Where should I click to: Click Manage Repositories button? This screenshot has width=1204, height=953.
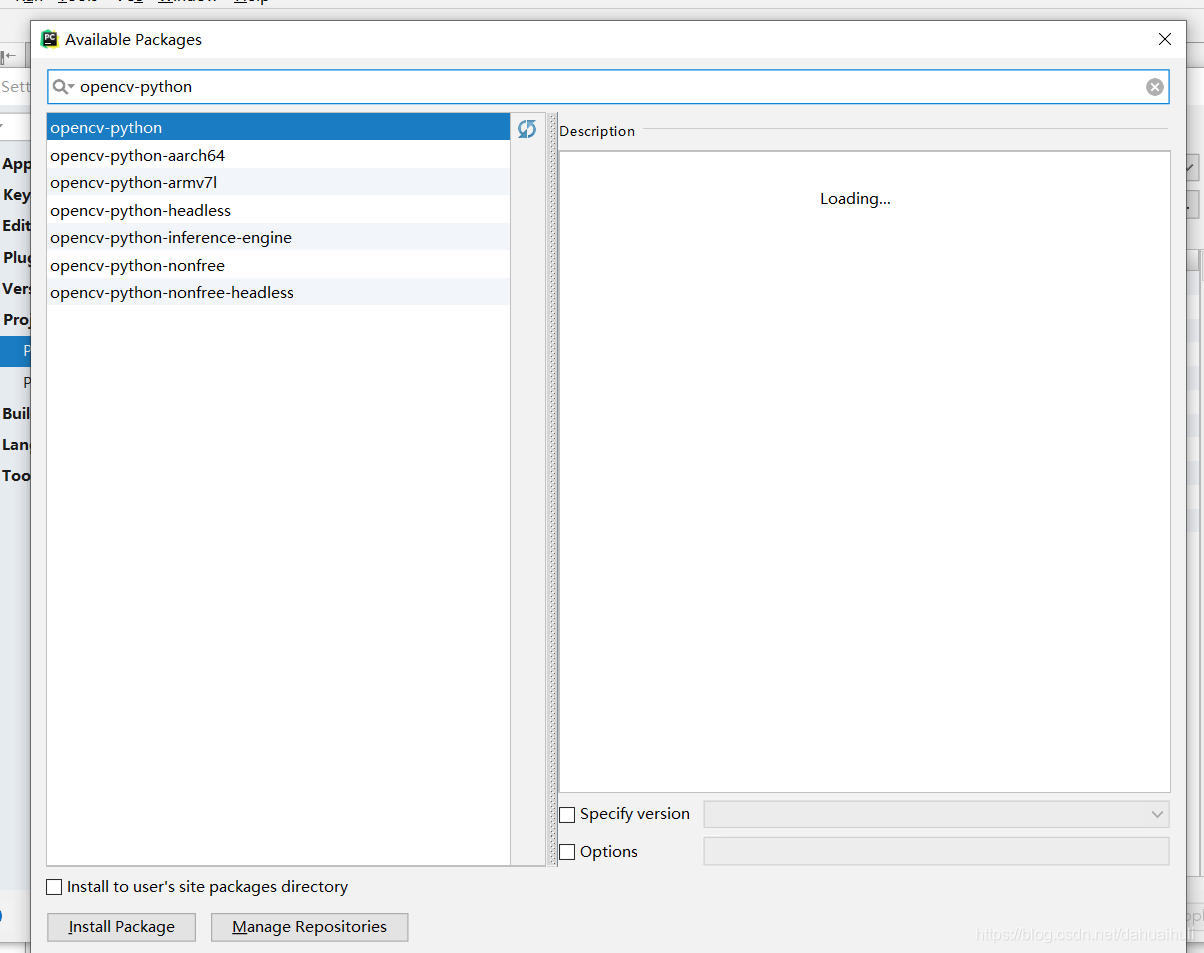click(x=309, y=927)
